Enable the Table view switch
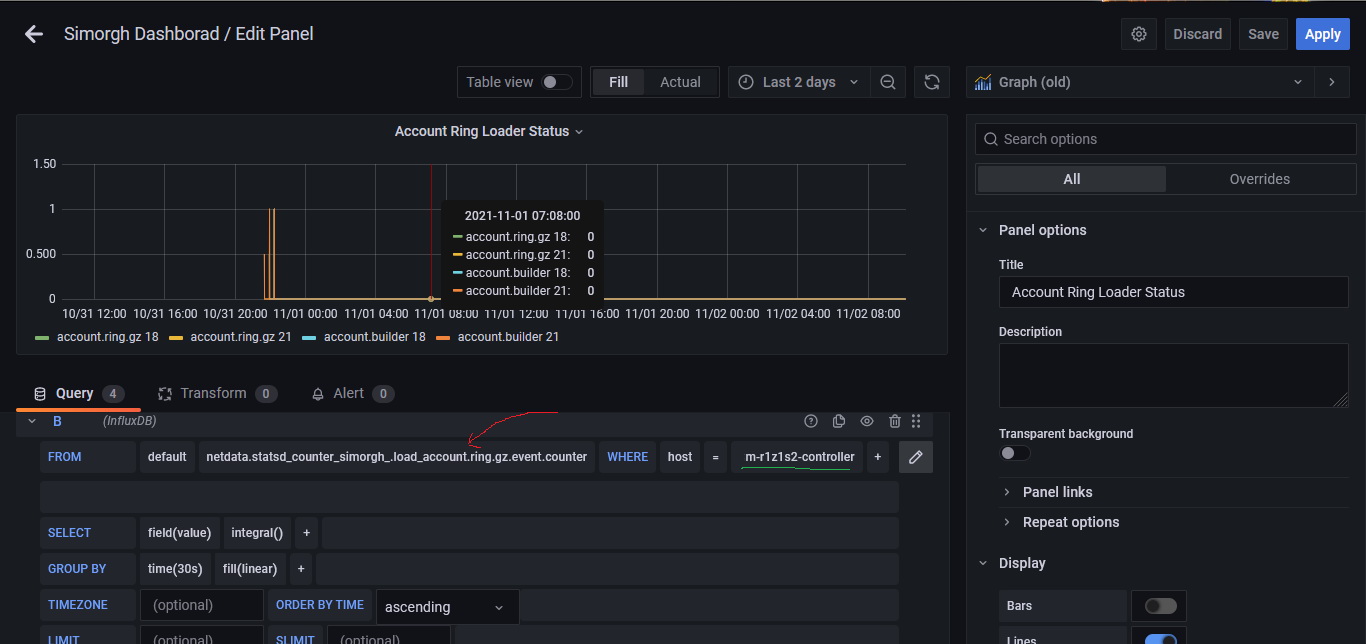 click(x=557, y=82)
